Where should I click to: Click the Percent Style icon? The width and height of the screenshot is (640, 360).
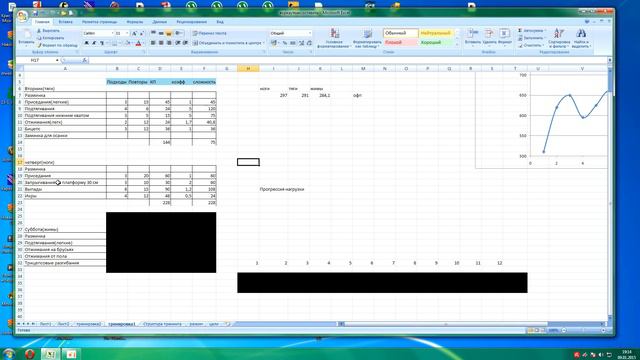285,43
